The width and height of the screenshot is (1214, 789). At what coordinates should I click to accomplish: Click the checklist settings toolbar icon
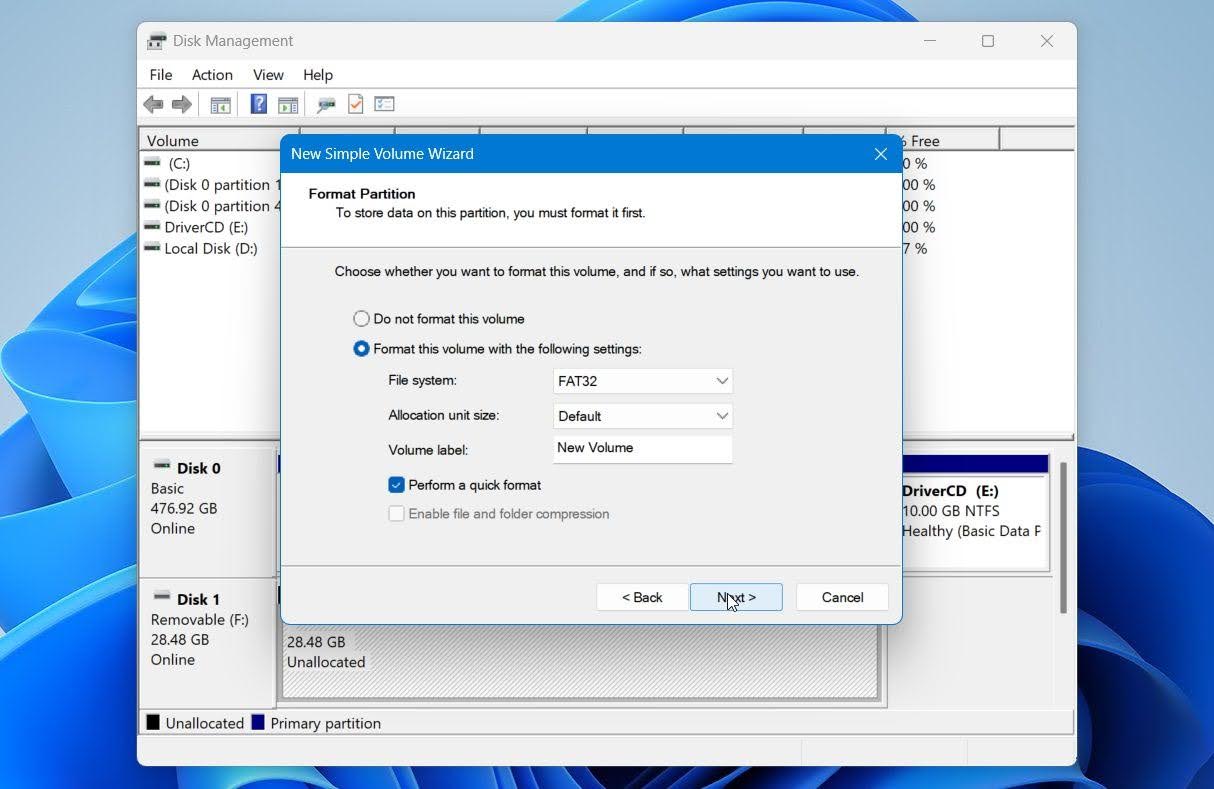385,104
